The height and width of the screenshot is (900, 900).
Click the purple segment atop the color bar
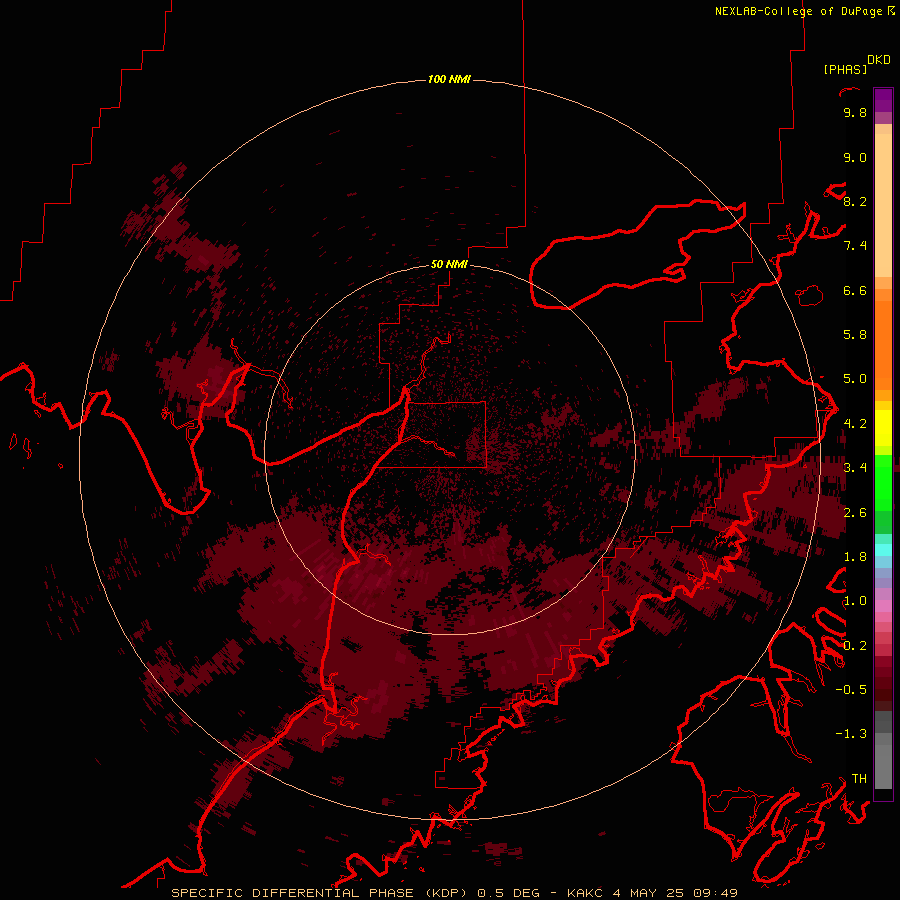[x=883, y=100]
